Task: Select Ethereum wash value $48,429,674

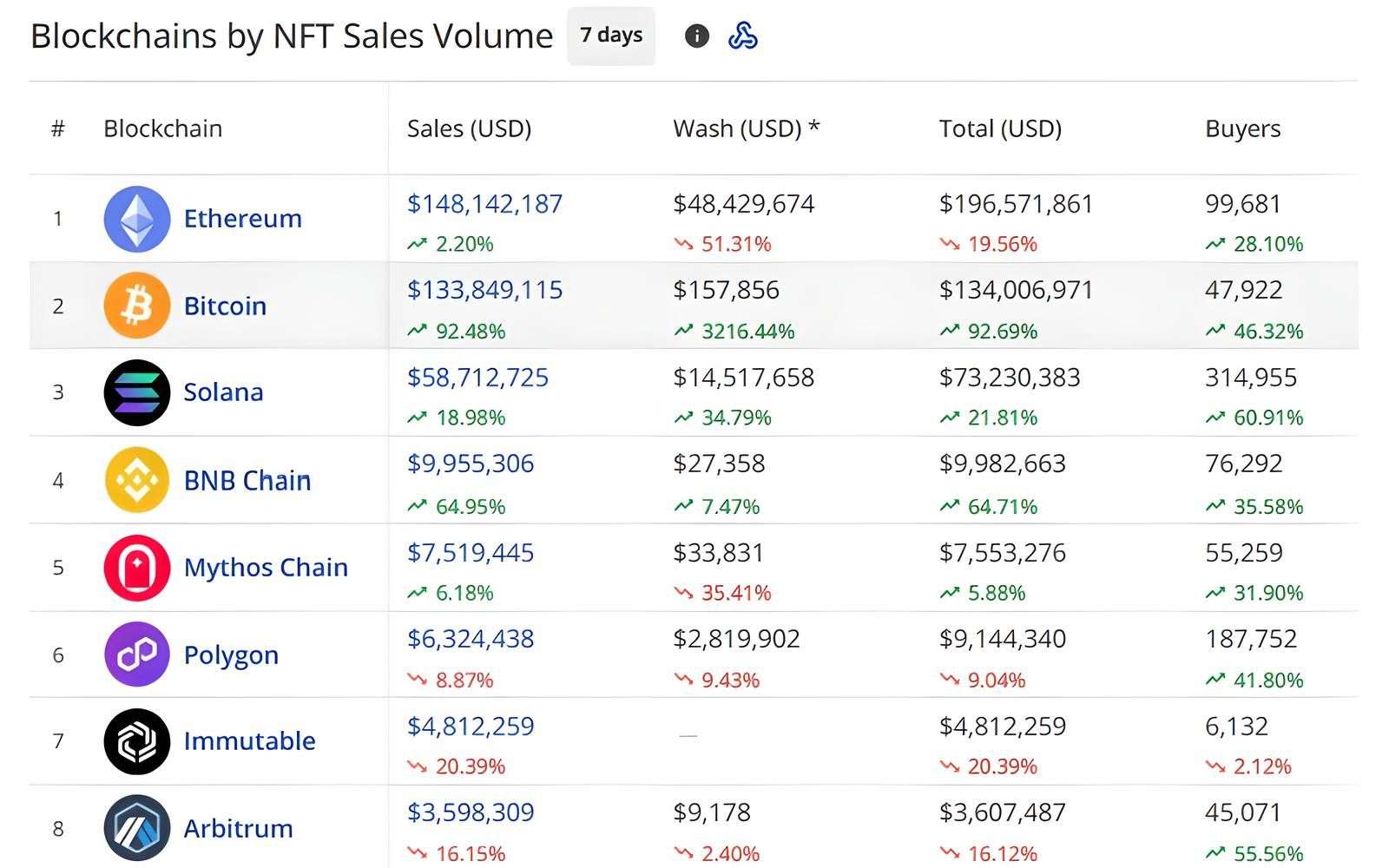Action: pos(744,204)
